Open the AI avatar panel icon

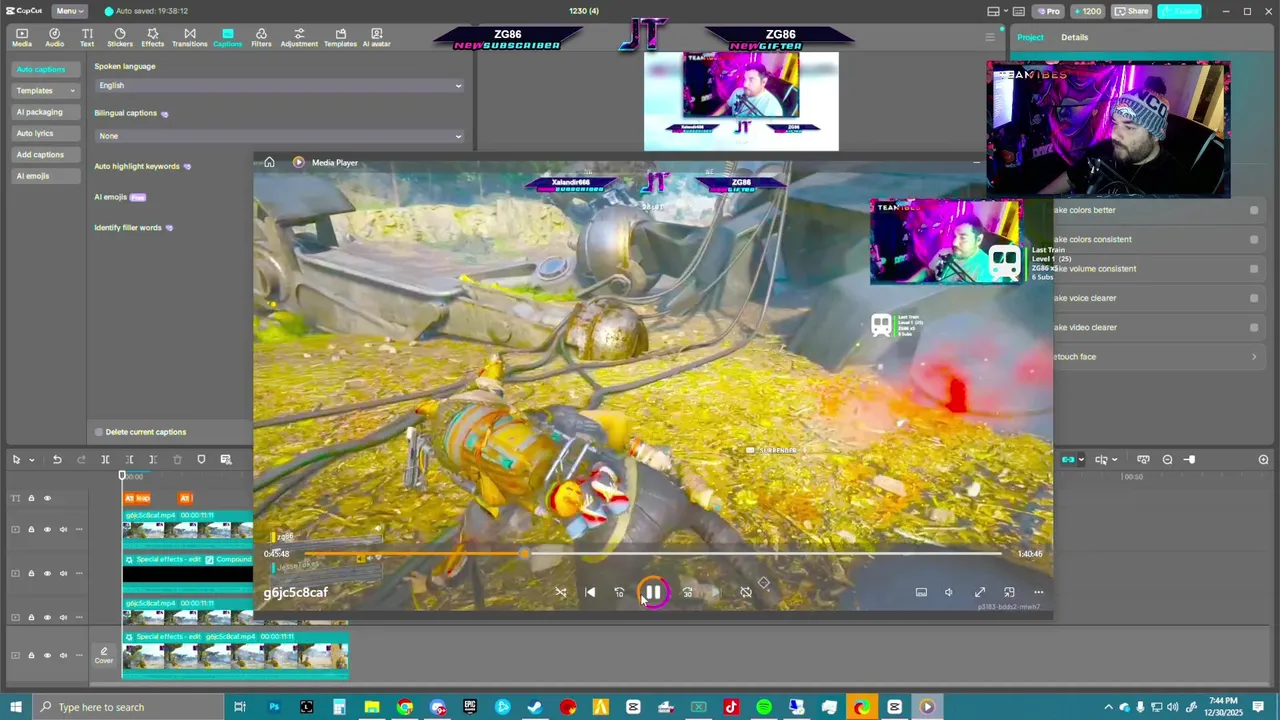click(377, 37)
